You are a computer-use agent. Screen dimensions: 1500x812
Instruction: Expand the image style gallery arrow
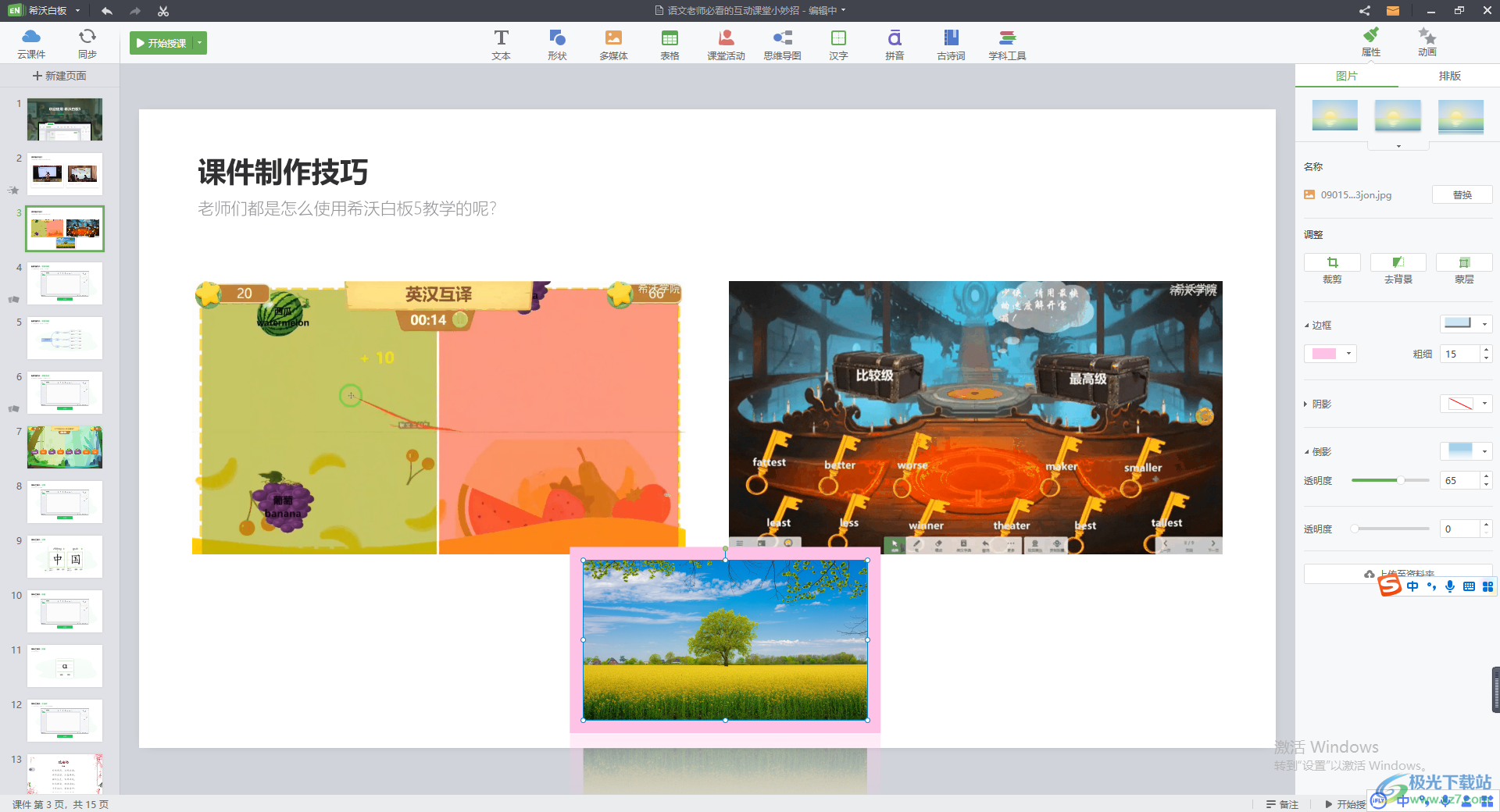tap(1398, 146)
